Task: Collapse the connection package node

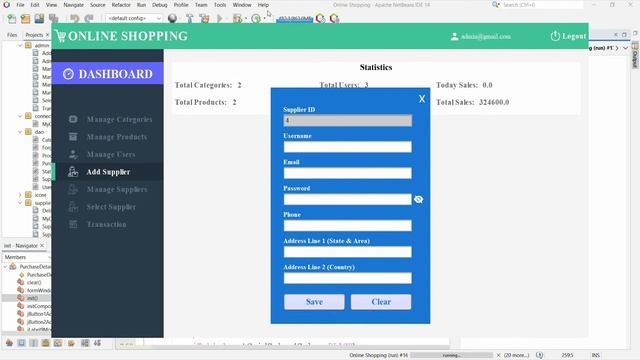Action: [20, 116]
